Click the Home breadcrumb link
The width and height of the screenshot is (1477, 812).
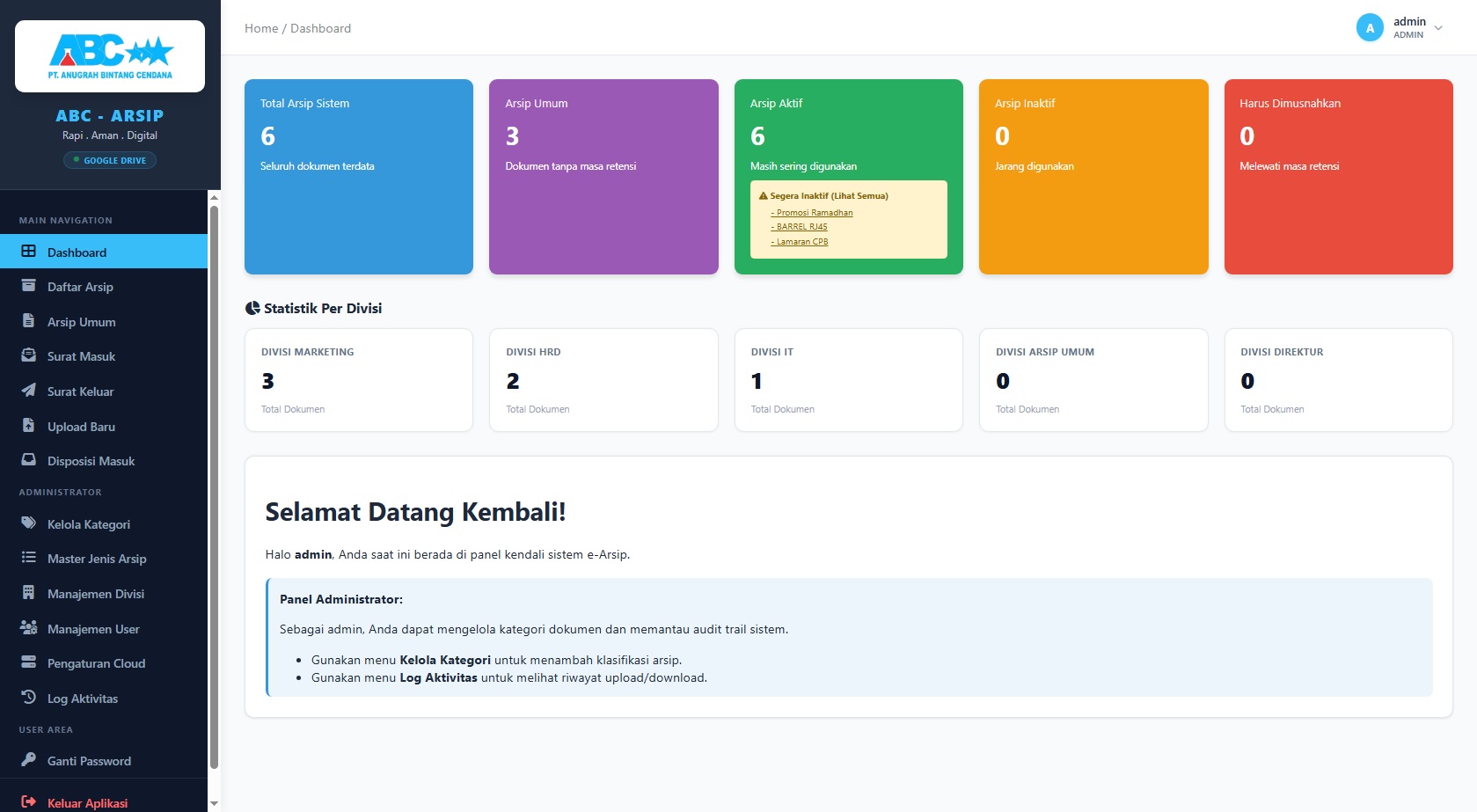[x=261, y=28]
